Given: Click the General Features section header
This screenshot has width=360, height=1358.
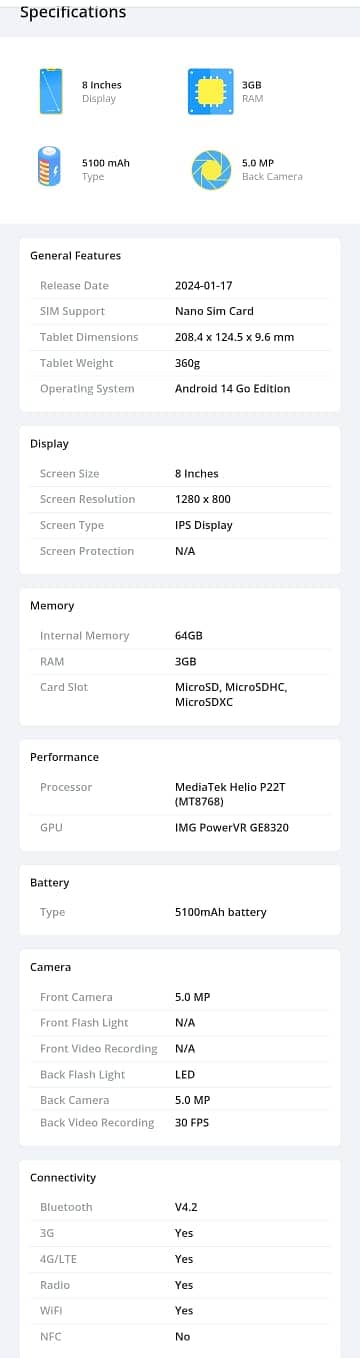Looking at the screenshot, I should pos(75,256).
